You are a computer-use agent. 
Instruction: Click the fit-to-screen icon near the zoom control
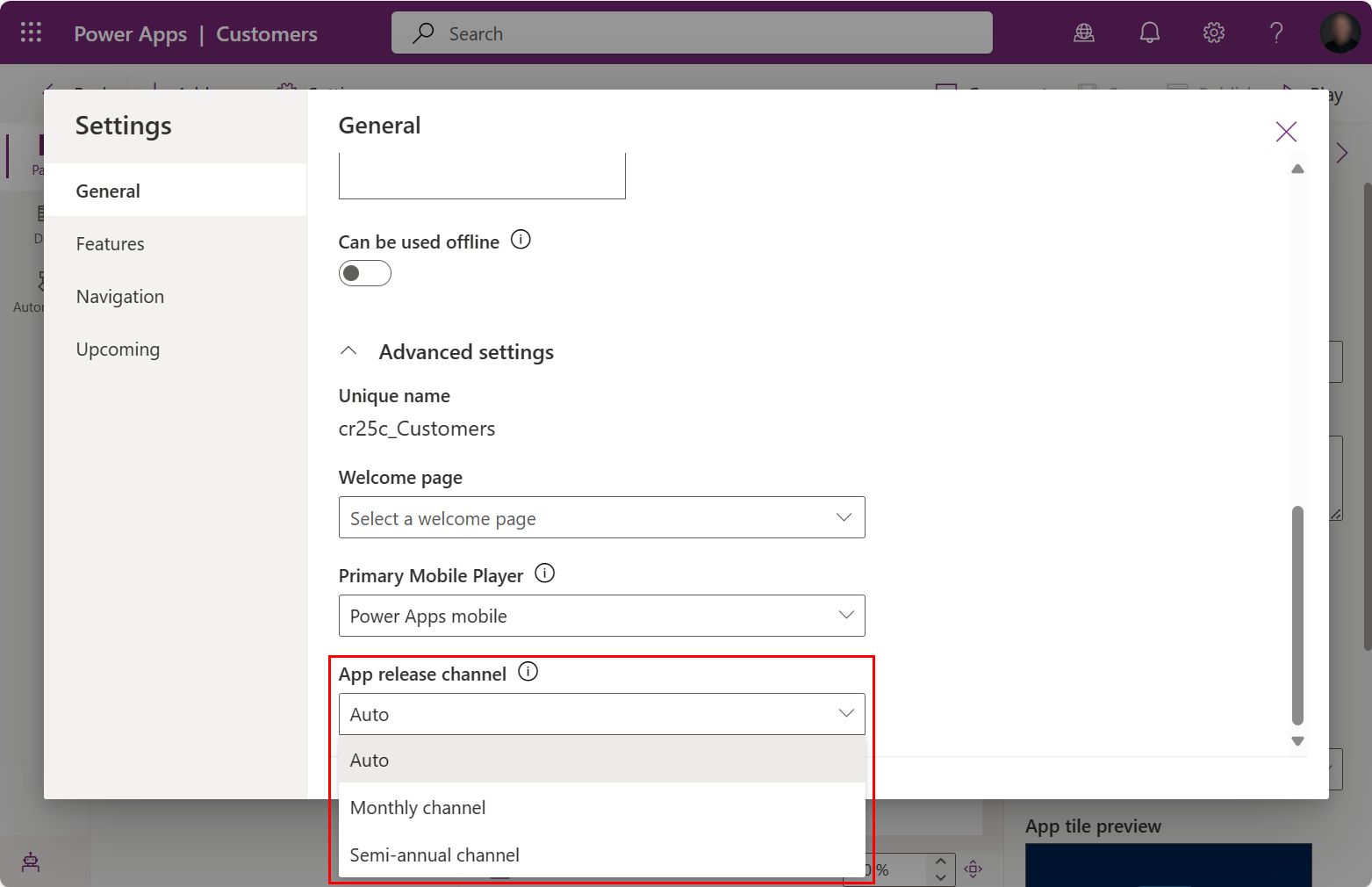(x=973, y=869)
